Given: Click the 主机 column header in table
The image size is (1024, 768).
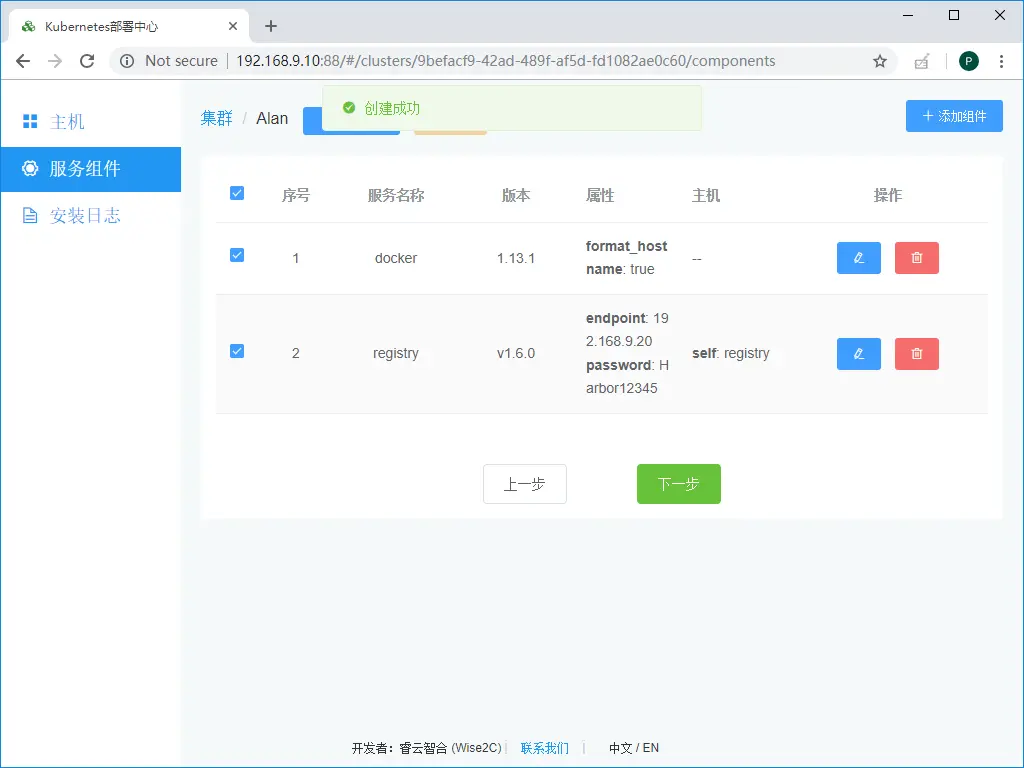Looking at the screenshot, I should 706,195.
